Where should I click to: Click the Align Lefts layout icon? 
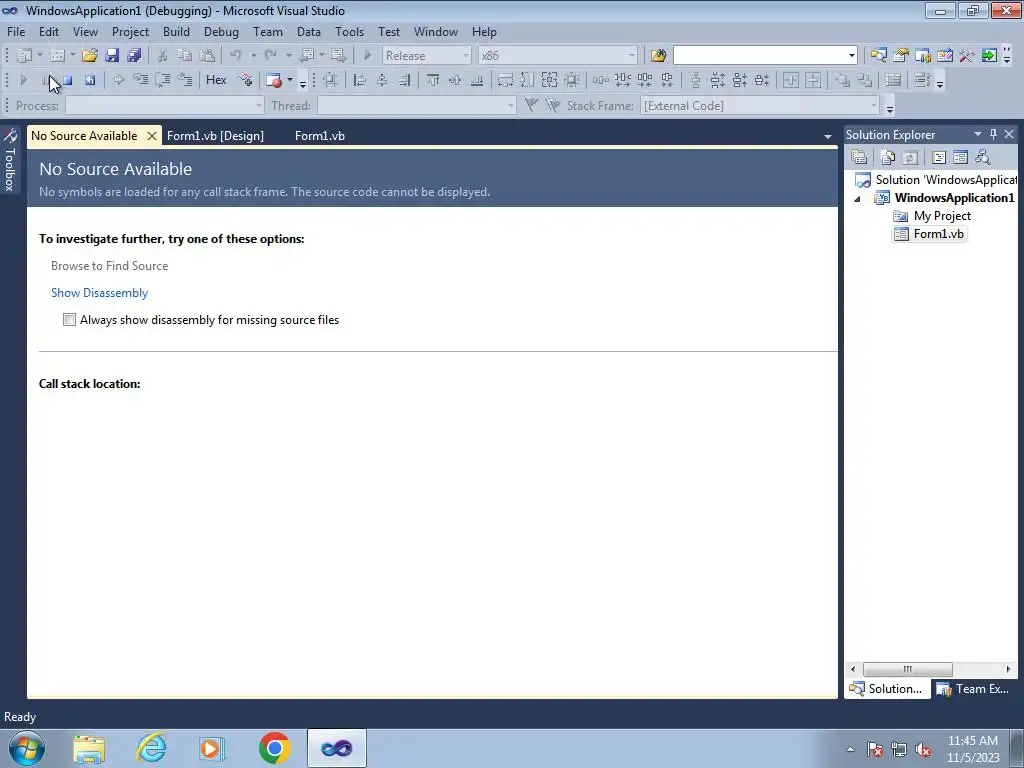pos(359,80)
